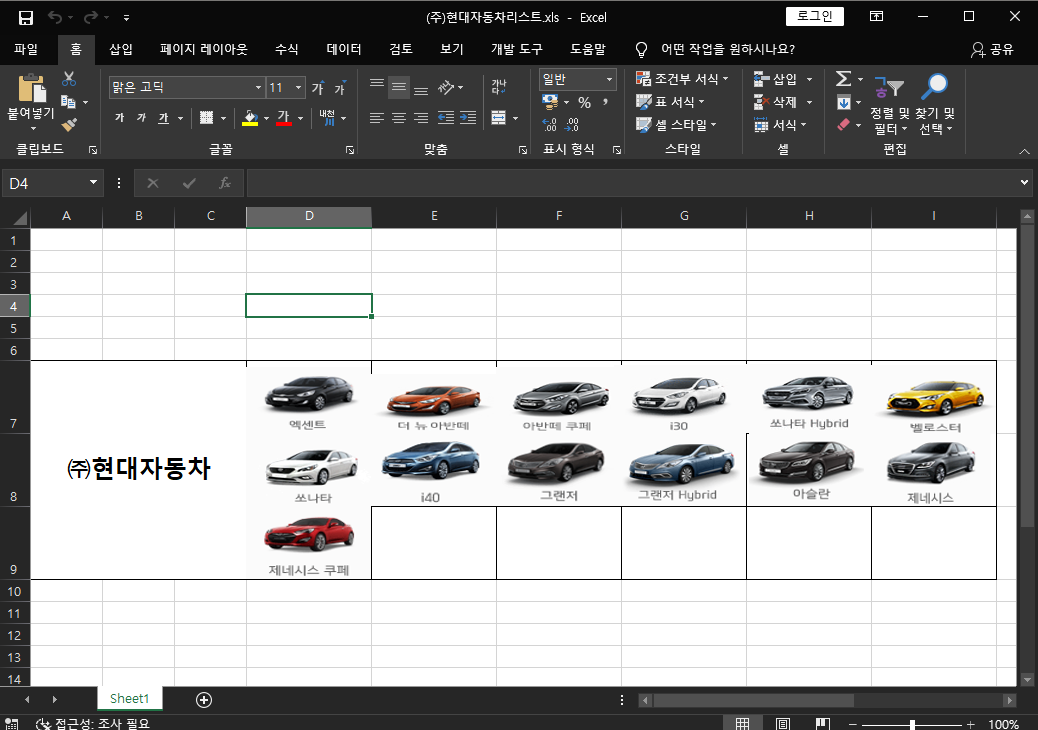Apply the red font color
Screen dimensions: 1038x730
coord(284,118)
